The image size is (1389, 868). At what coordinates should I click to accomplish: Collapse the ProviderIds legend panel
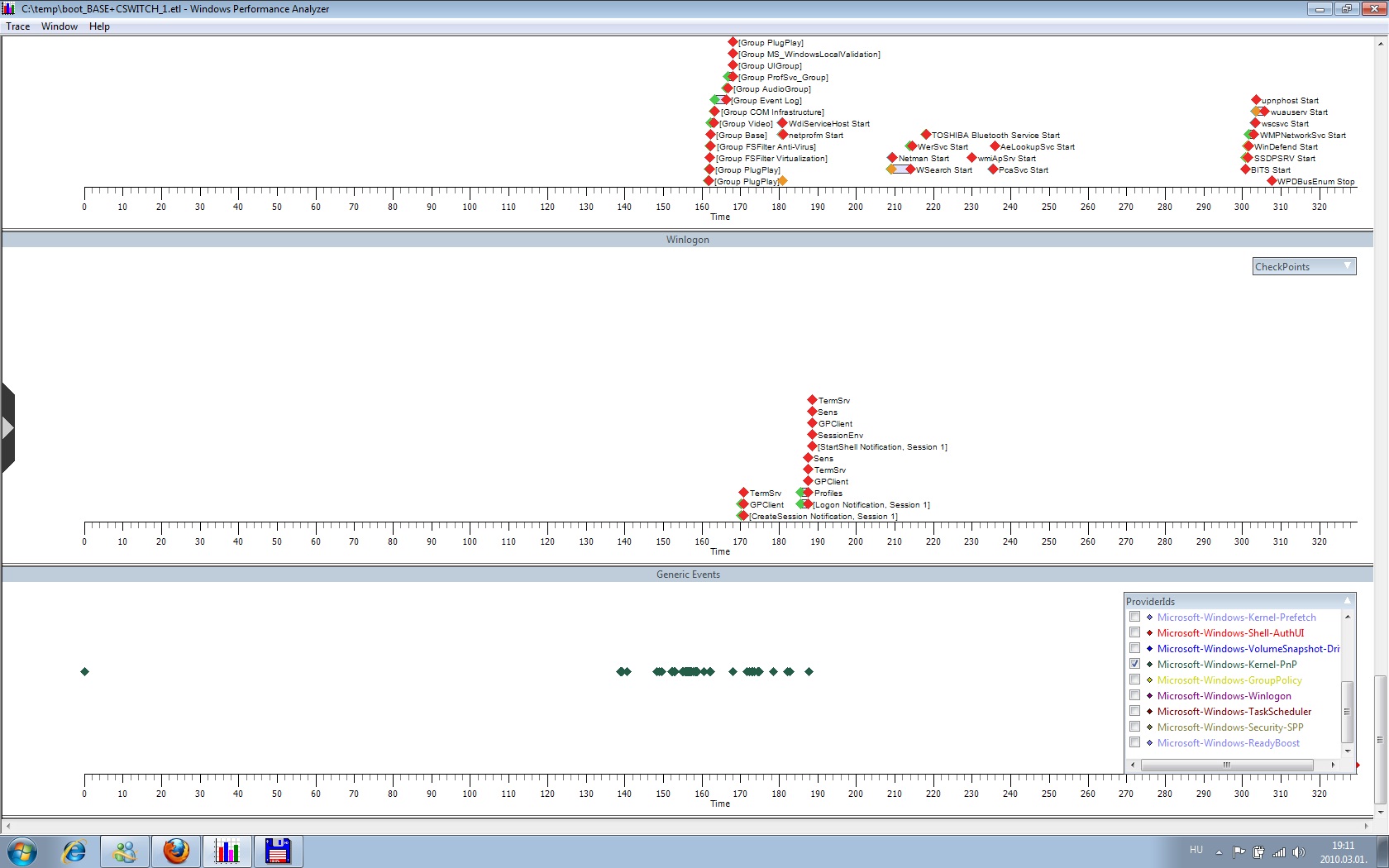(1347, 601)
